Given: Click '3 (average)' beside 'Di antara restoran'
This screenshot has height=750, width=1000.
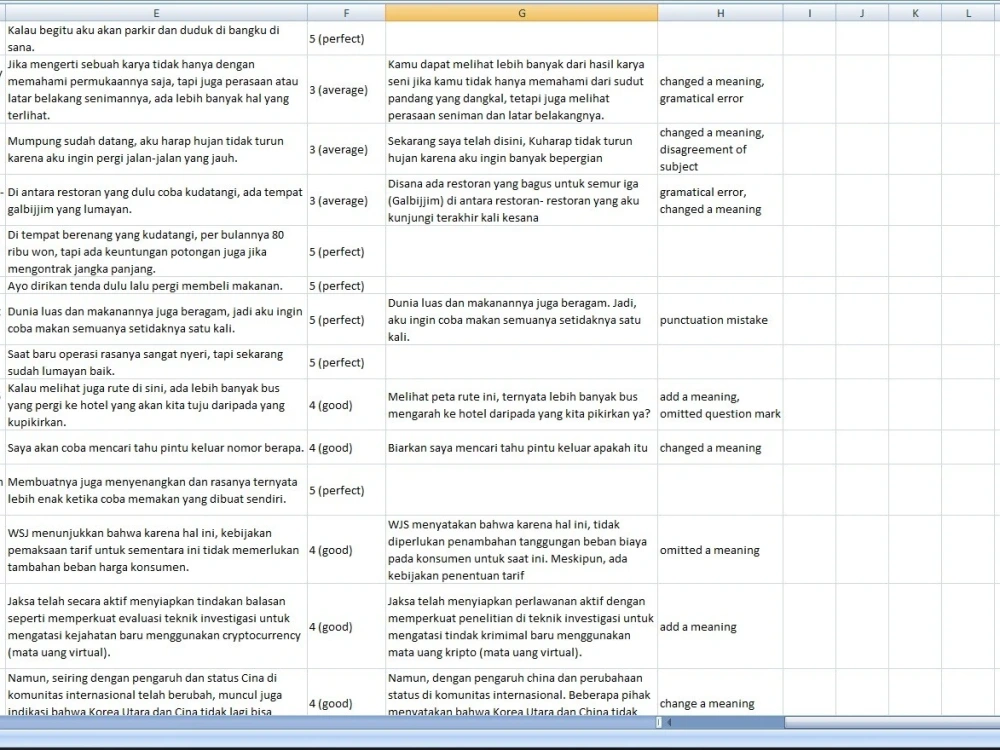Looking at the screenshot, I should pyautogui.click(x=346, y=200).
